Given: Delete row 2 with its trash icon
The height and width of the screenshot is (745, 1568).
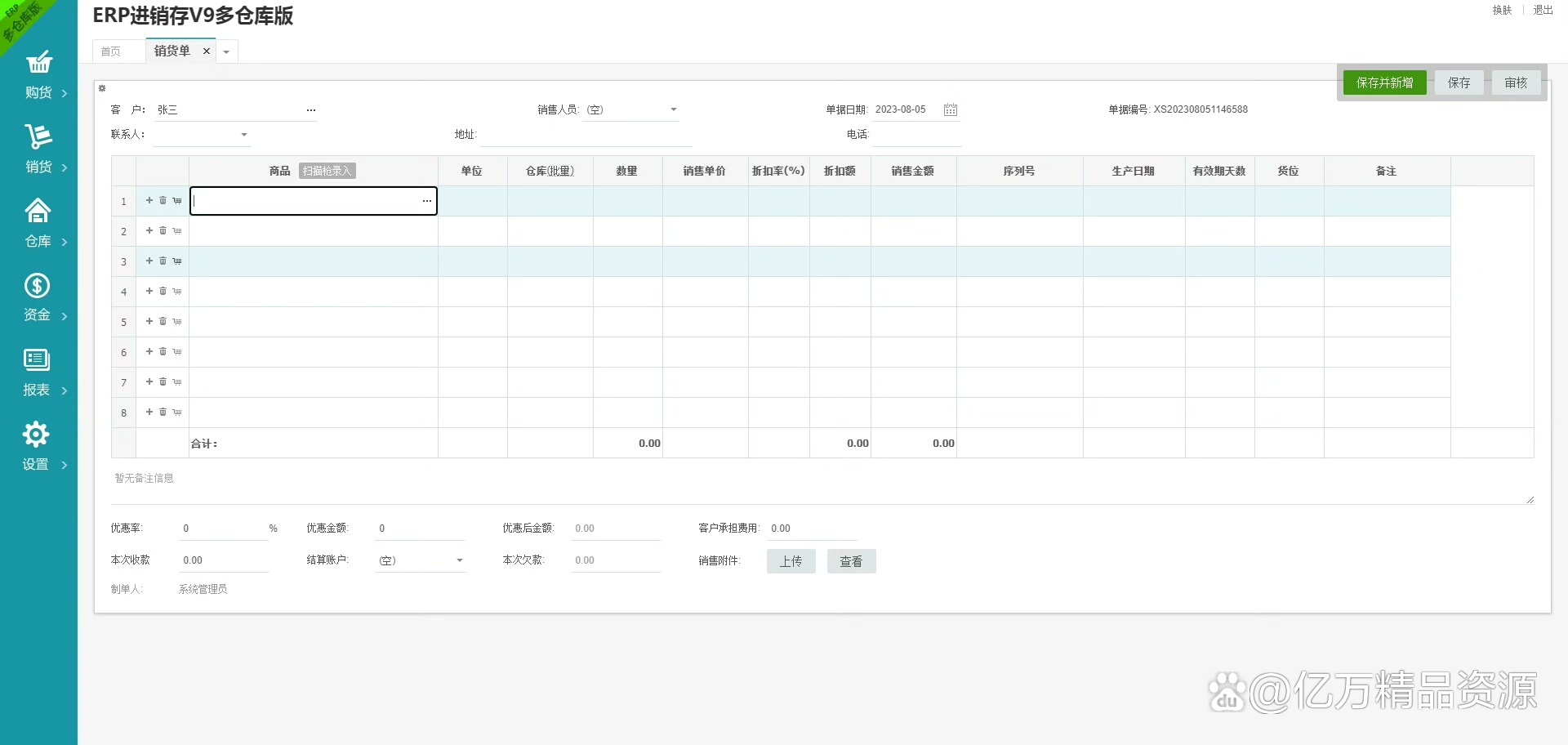Looking at the screenshot, I should (163, 230).
